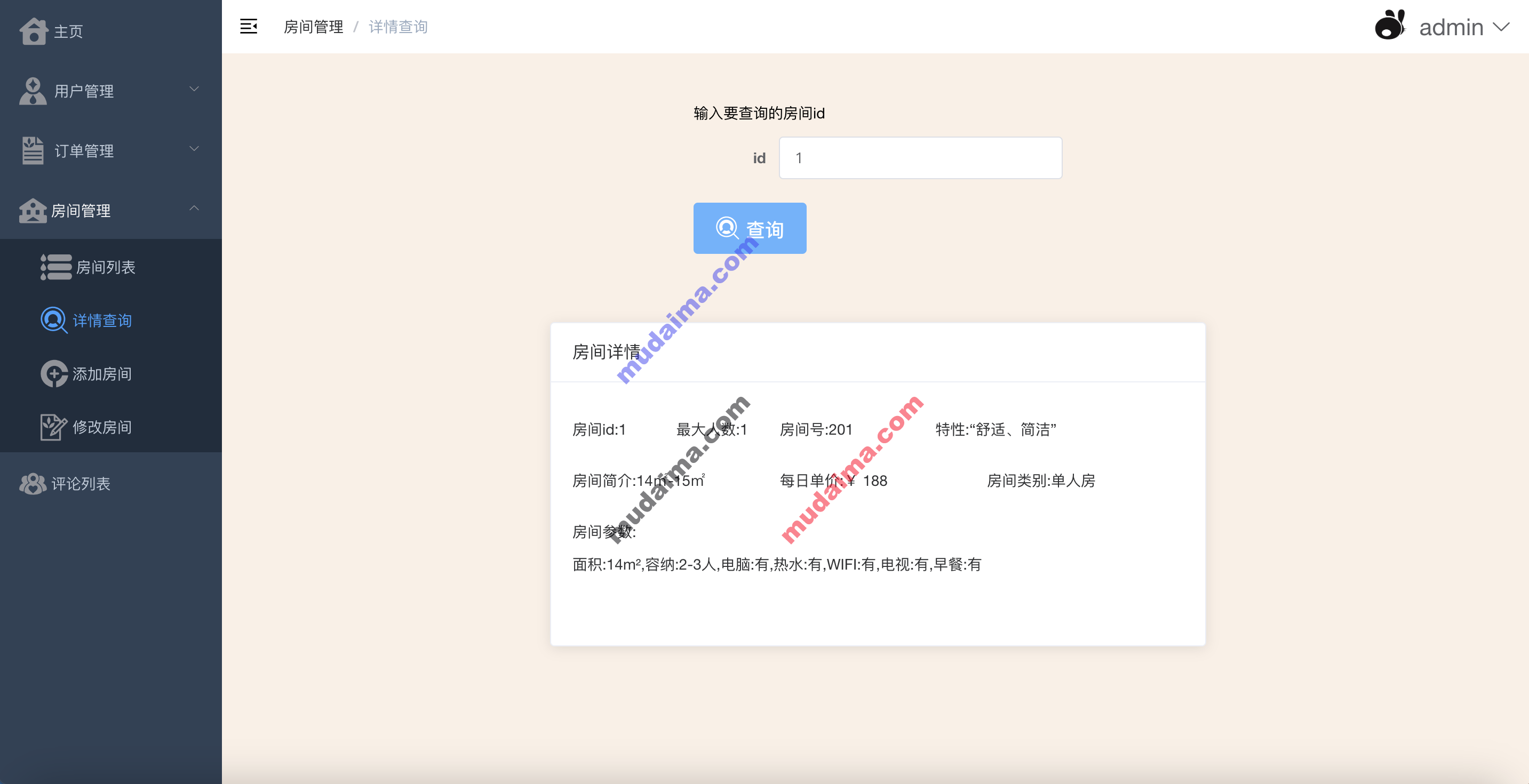Click the 房间参数: label
Screen dimensions: 1529x784
(x=604, y=532)
